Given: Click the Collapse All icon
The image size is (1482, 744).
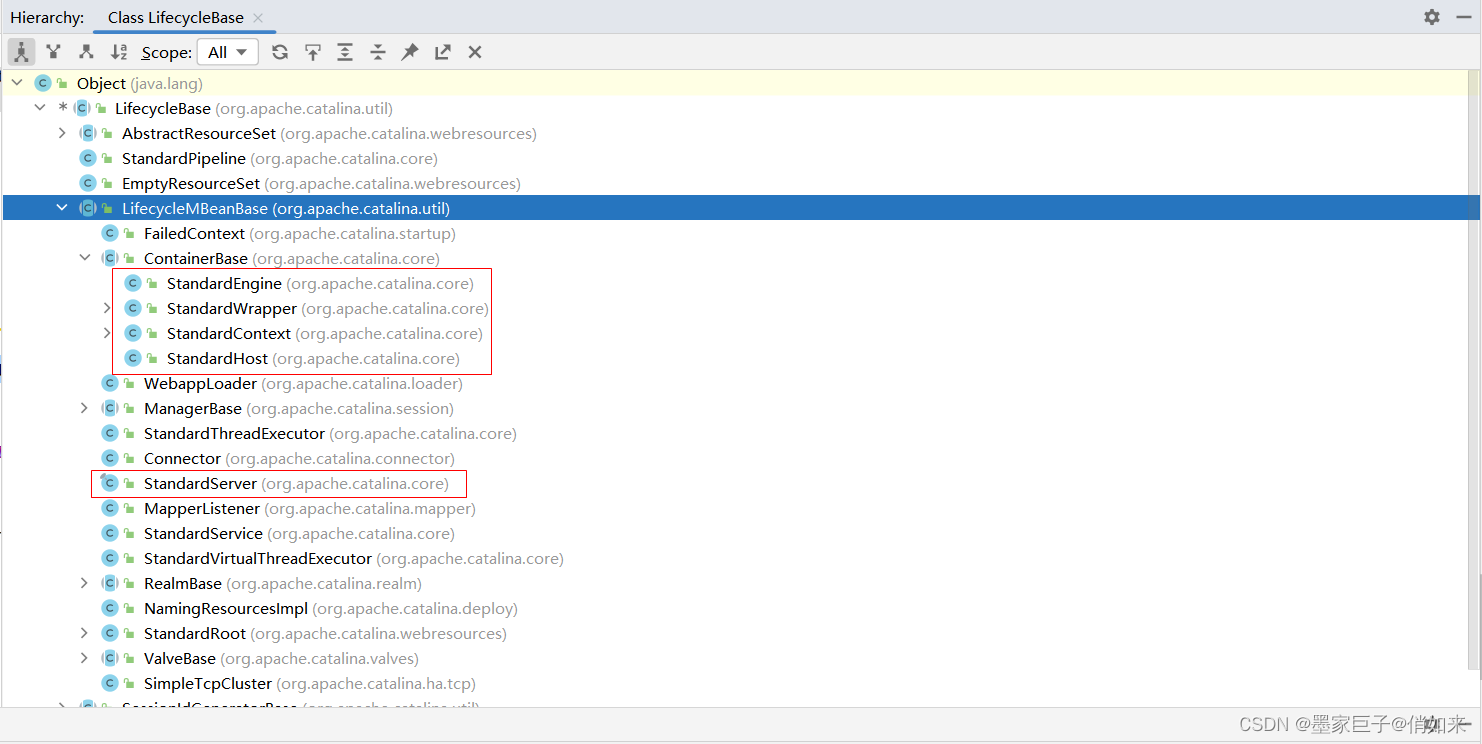Looking at the screenshot, I should (x=378, y=52).
